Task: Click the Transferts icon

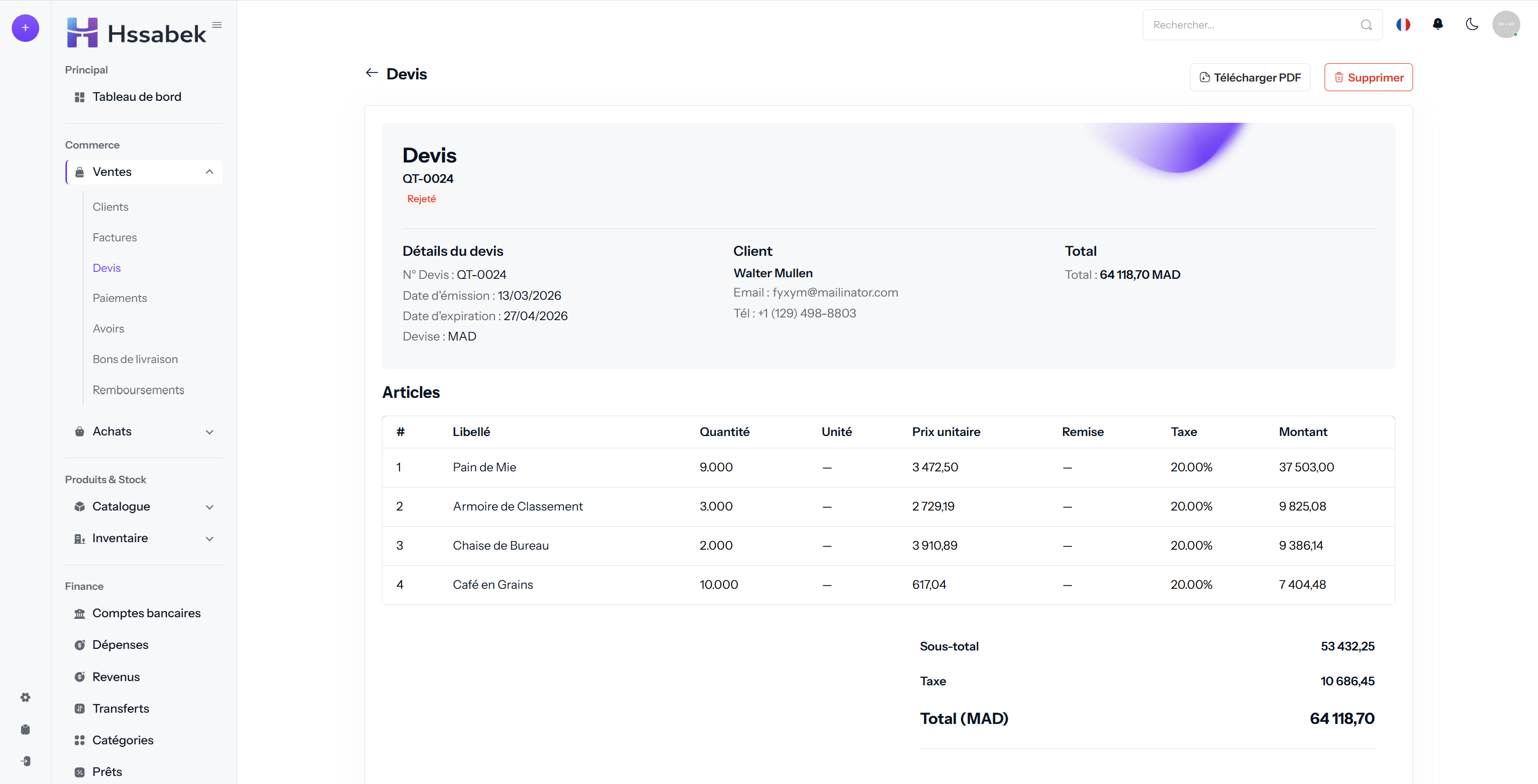Action: 79,708
